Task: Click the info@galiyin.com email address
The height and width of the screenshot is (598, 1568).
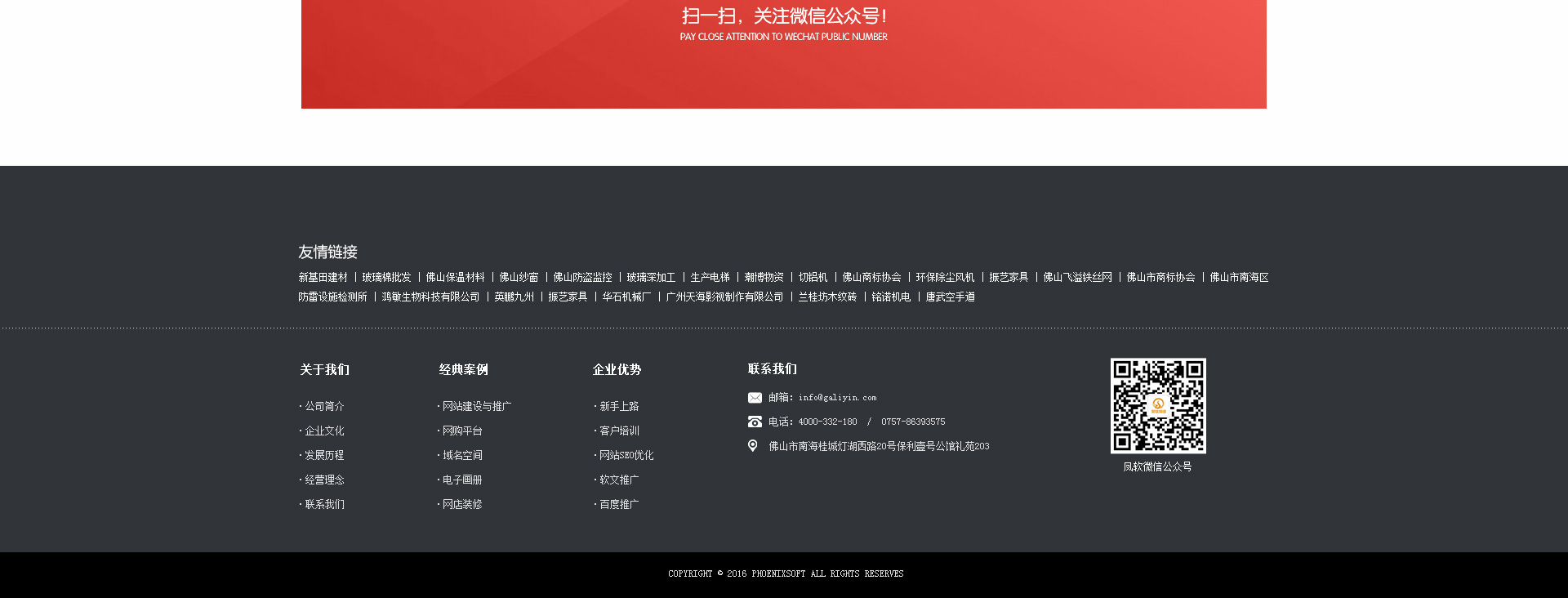Action: click(837, 398)
